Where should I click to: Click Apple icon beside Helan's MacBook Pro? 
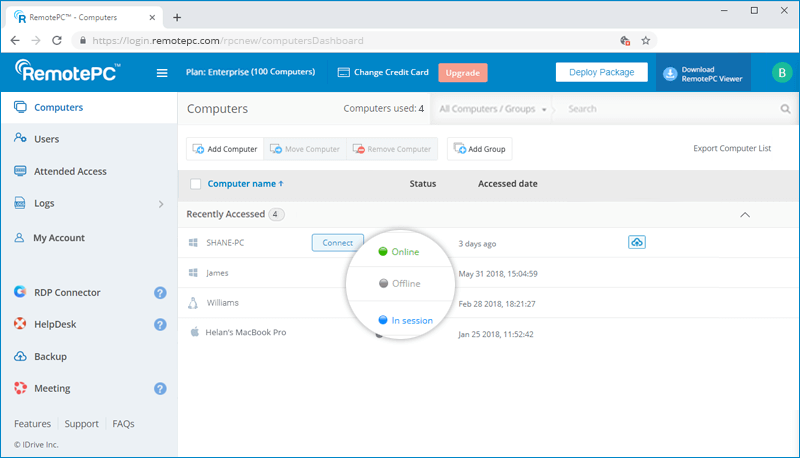(x=194, y=332)
